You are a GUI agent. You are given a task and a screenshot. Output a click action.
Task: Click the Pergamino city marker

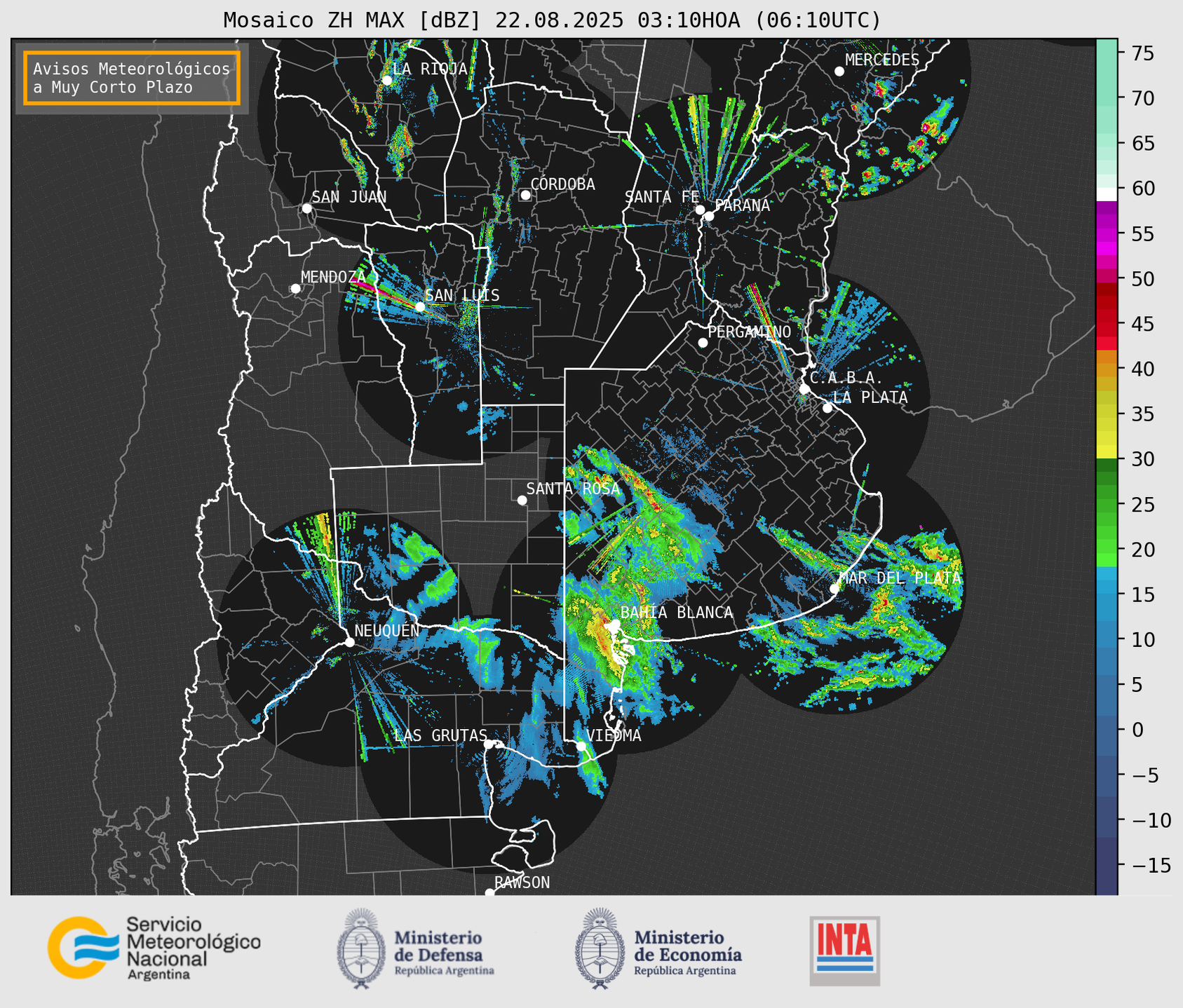click(x=703, y=343)
